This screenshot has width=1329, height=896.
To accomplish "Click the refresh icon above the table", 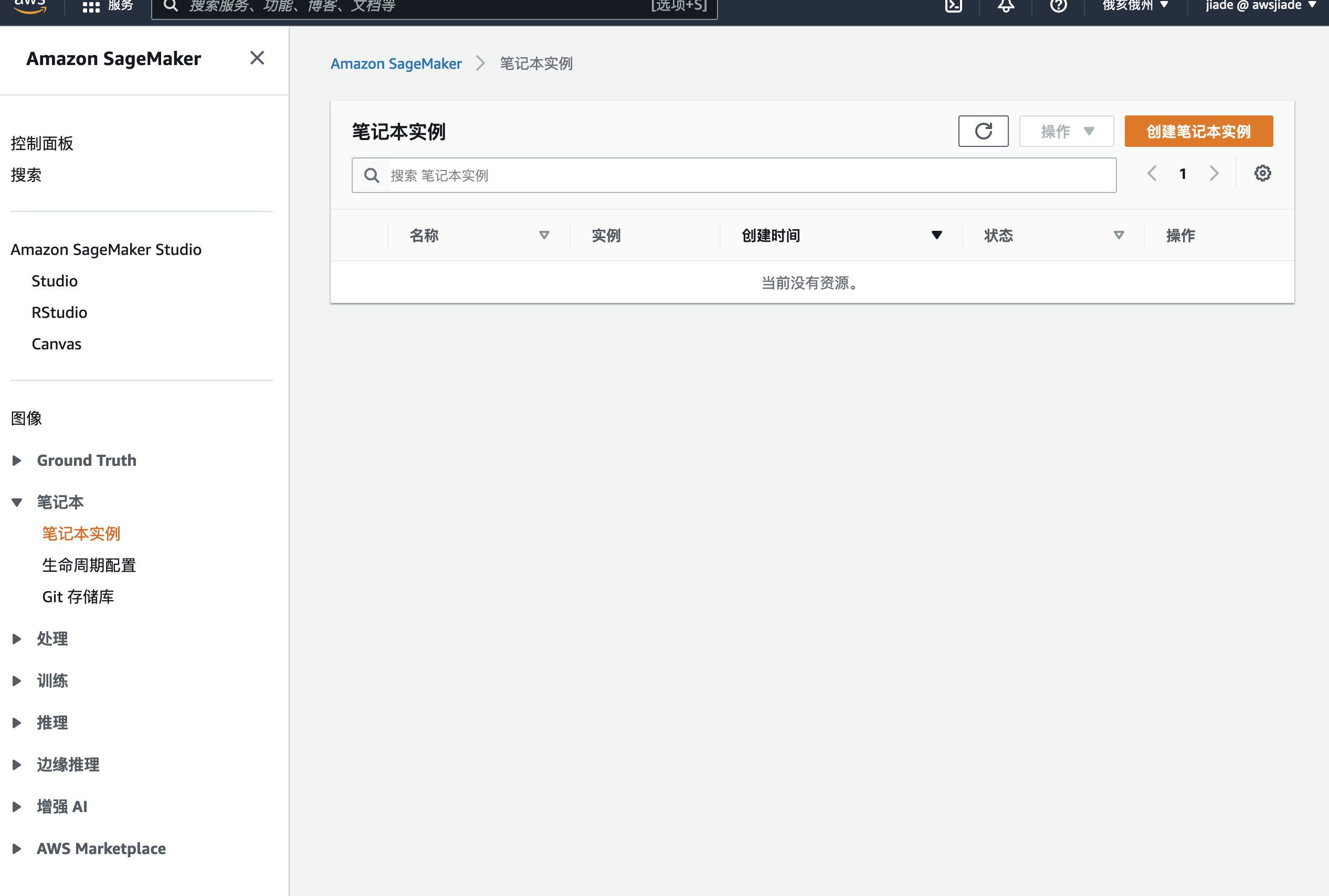I will (983, 131).
